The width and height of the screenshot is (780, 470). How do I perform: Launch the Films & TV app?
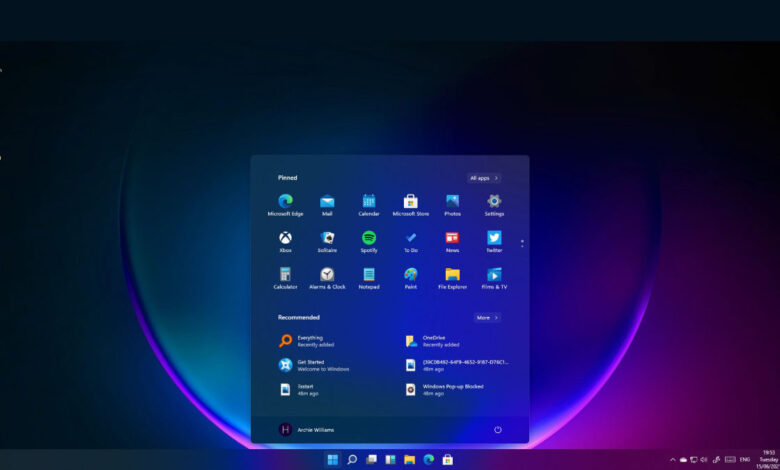coord(494,278)
